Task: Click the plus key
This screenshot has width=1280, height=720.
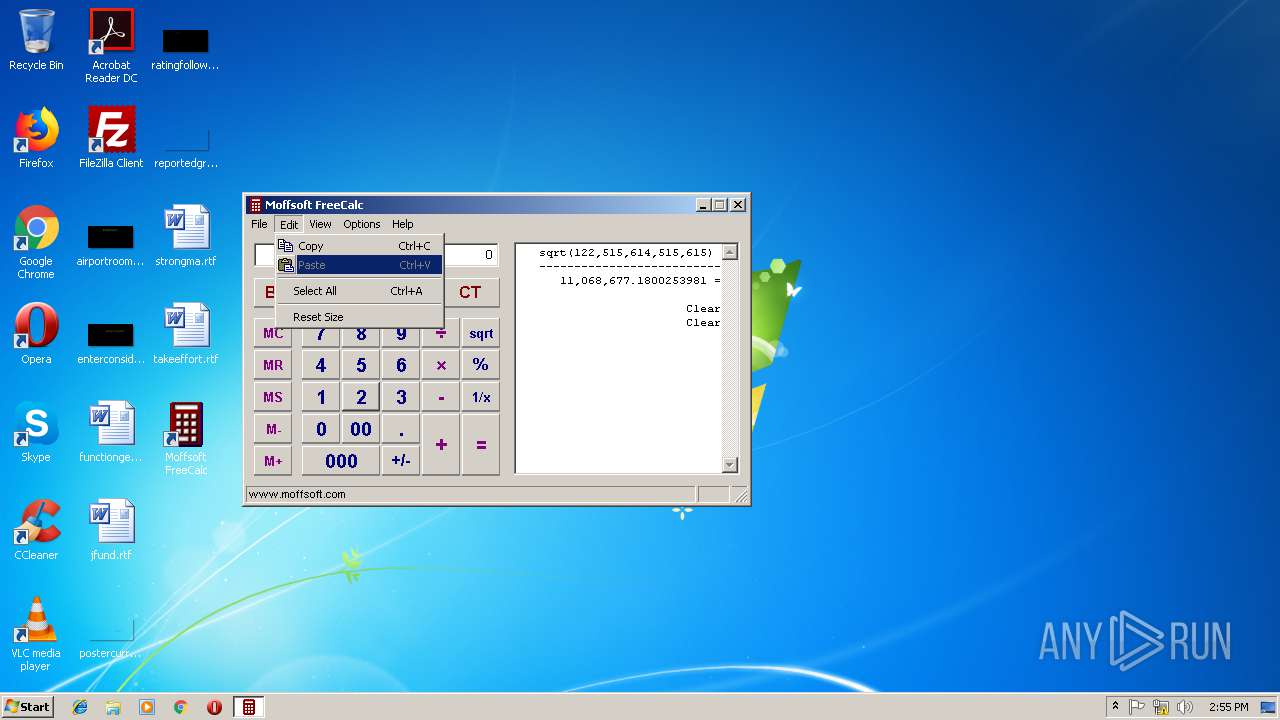Action: [x=441, y=444]
